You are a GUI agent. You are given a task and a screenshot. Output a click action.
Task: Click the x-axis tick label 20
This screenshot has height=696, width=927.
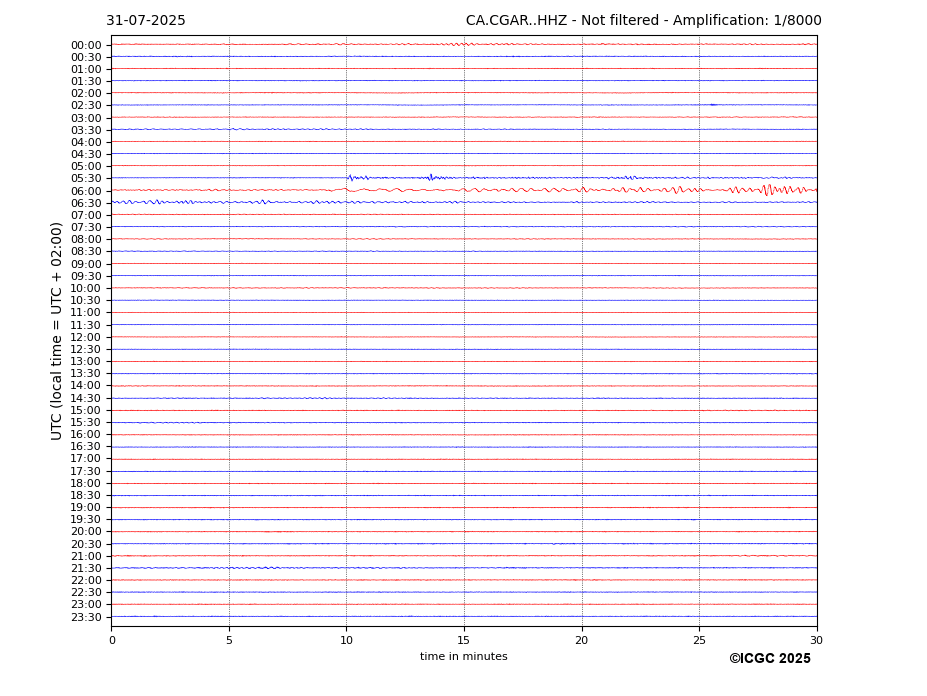(x=582, y=640)
